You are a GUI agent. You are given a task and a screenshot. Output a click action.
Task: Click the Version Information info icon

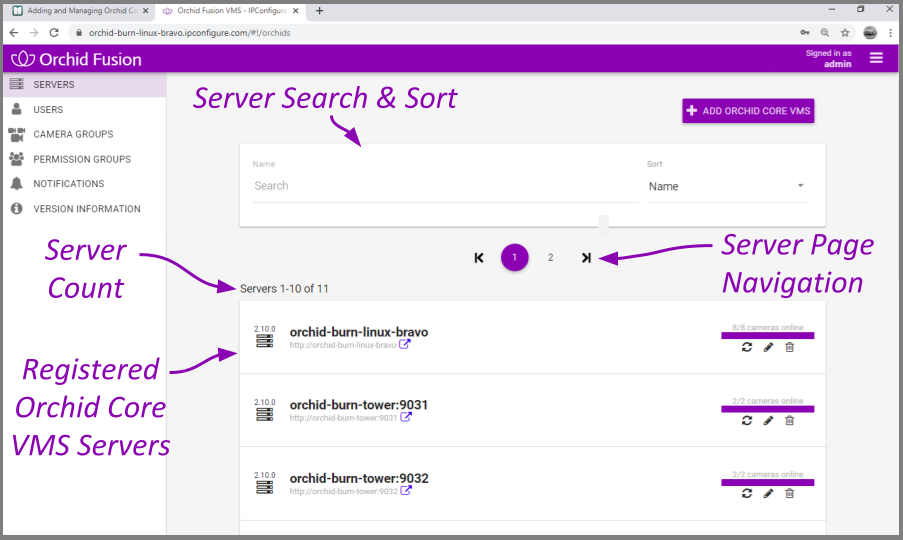point(17,208)
